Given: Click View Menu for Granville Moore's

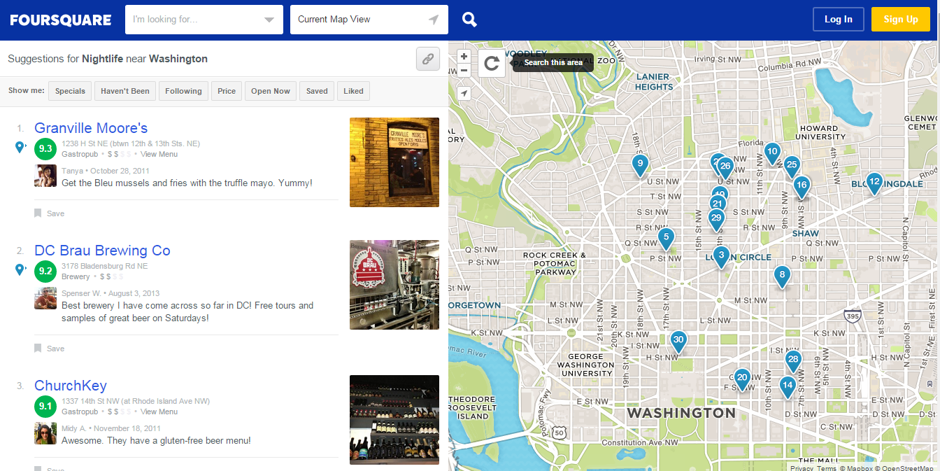Looking at the screenshot, I should (x=159, y=155).
